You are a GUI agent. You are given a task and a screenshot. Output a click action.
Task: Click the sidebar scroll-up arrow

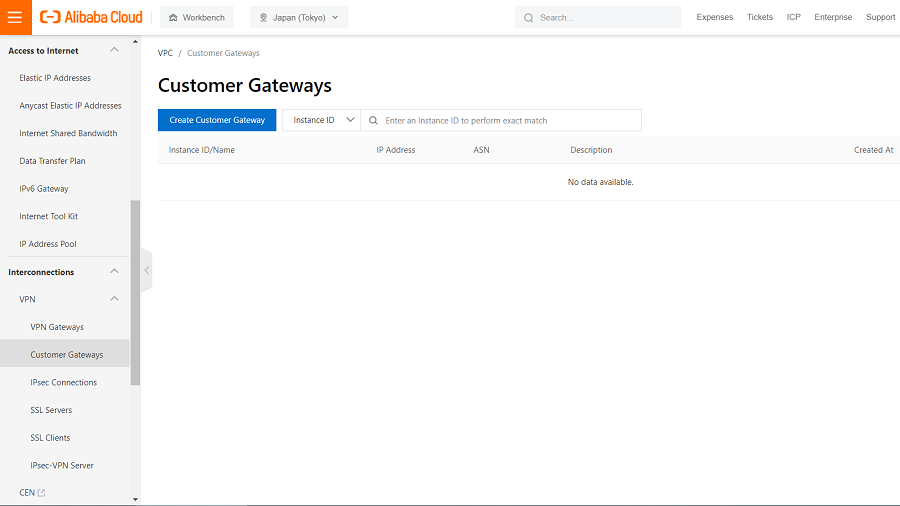(135, 41)
